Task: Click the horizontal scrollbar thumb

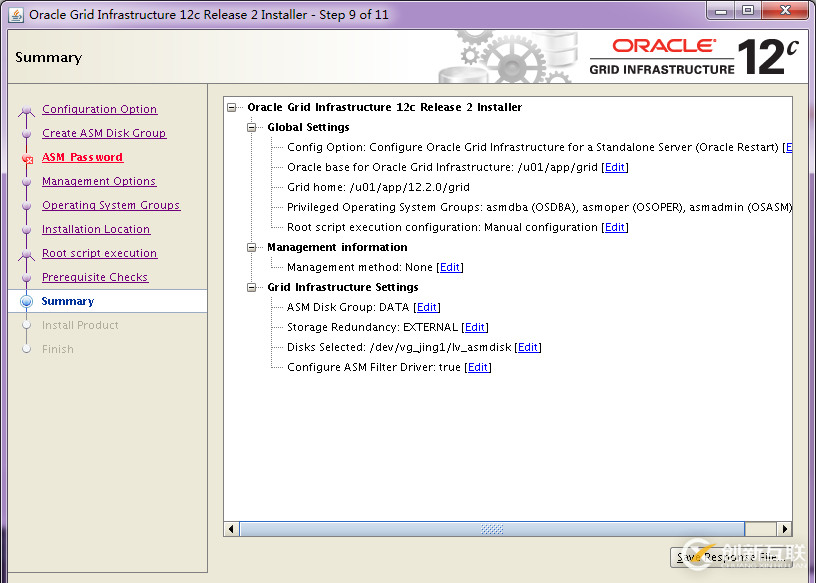Action: coord(492,529)
